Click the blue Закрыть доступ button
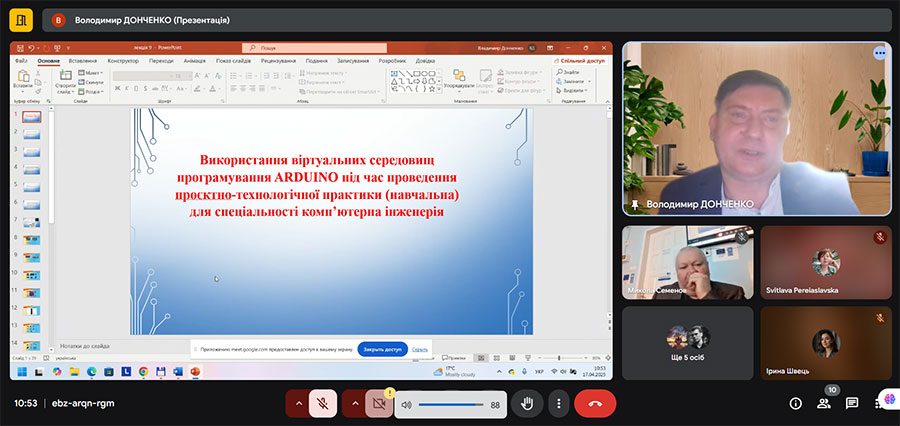The height and width of the screenshot is (426, 900). click(x=381, y=349)
